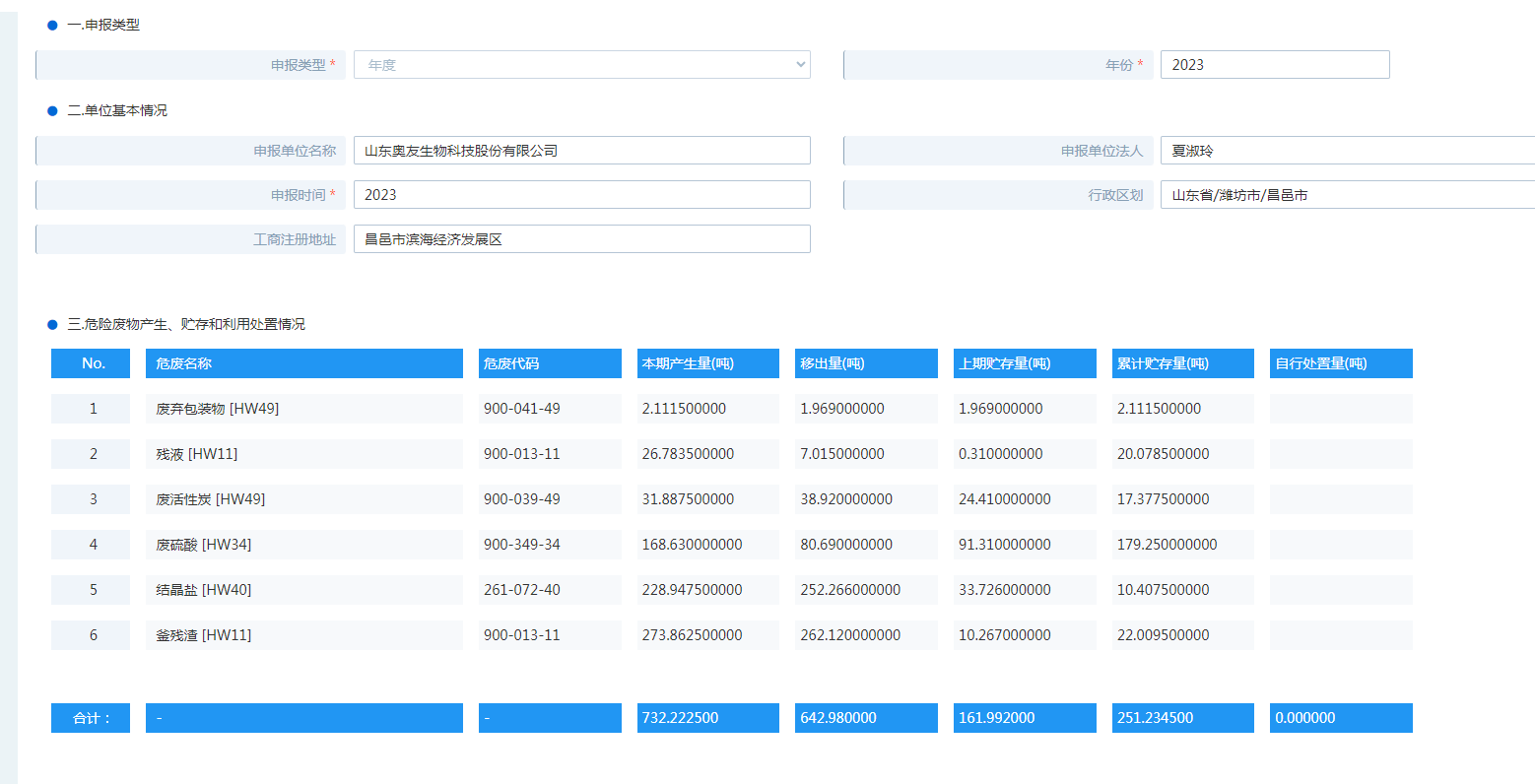Click the 申报时间 input field

tap(581, 195)
